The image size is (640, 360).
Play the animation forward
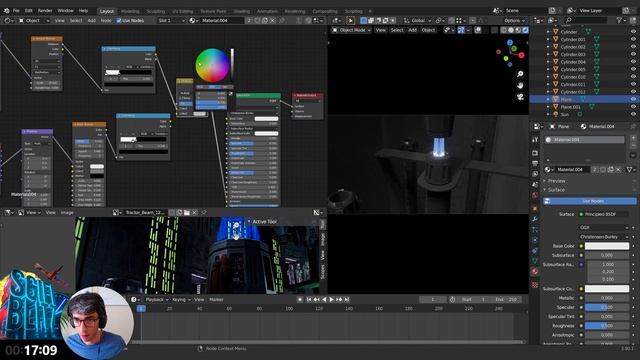(331, 300)
